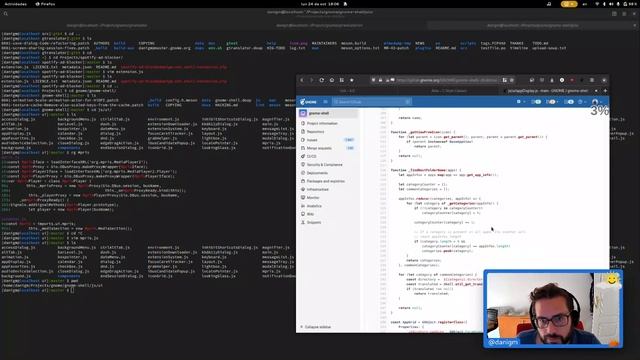Click the webcam video overlay thumbnail
This screenshot has width=640, height=360.
coord(553,309)
